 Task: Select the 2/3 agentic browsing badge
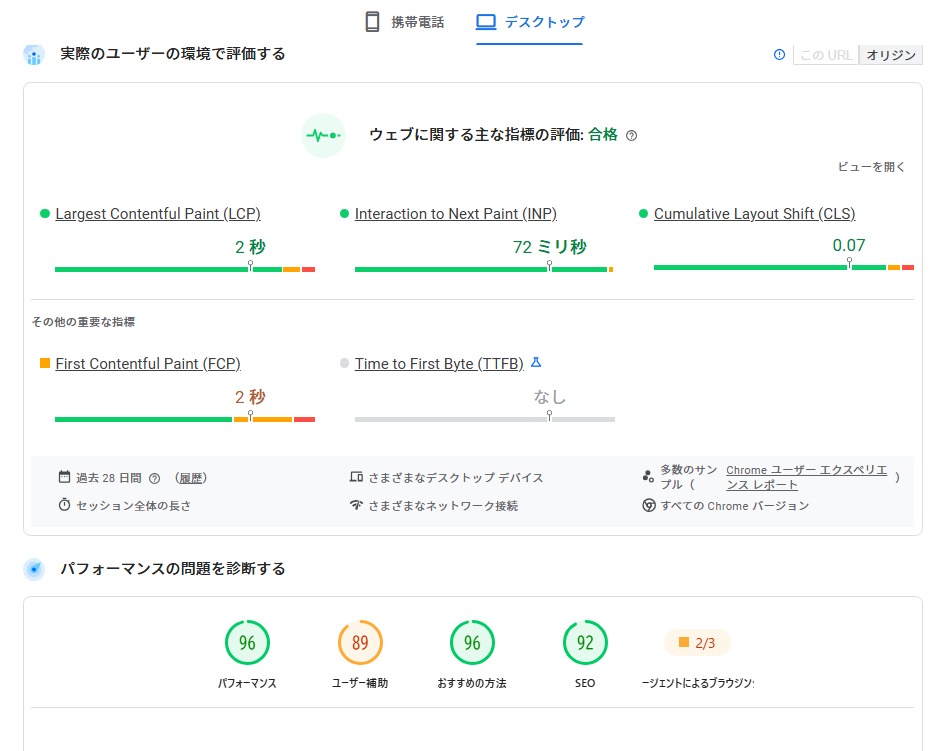pos(697,643)
